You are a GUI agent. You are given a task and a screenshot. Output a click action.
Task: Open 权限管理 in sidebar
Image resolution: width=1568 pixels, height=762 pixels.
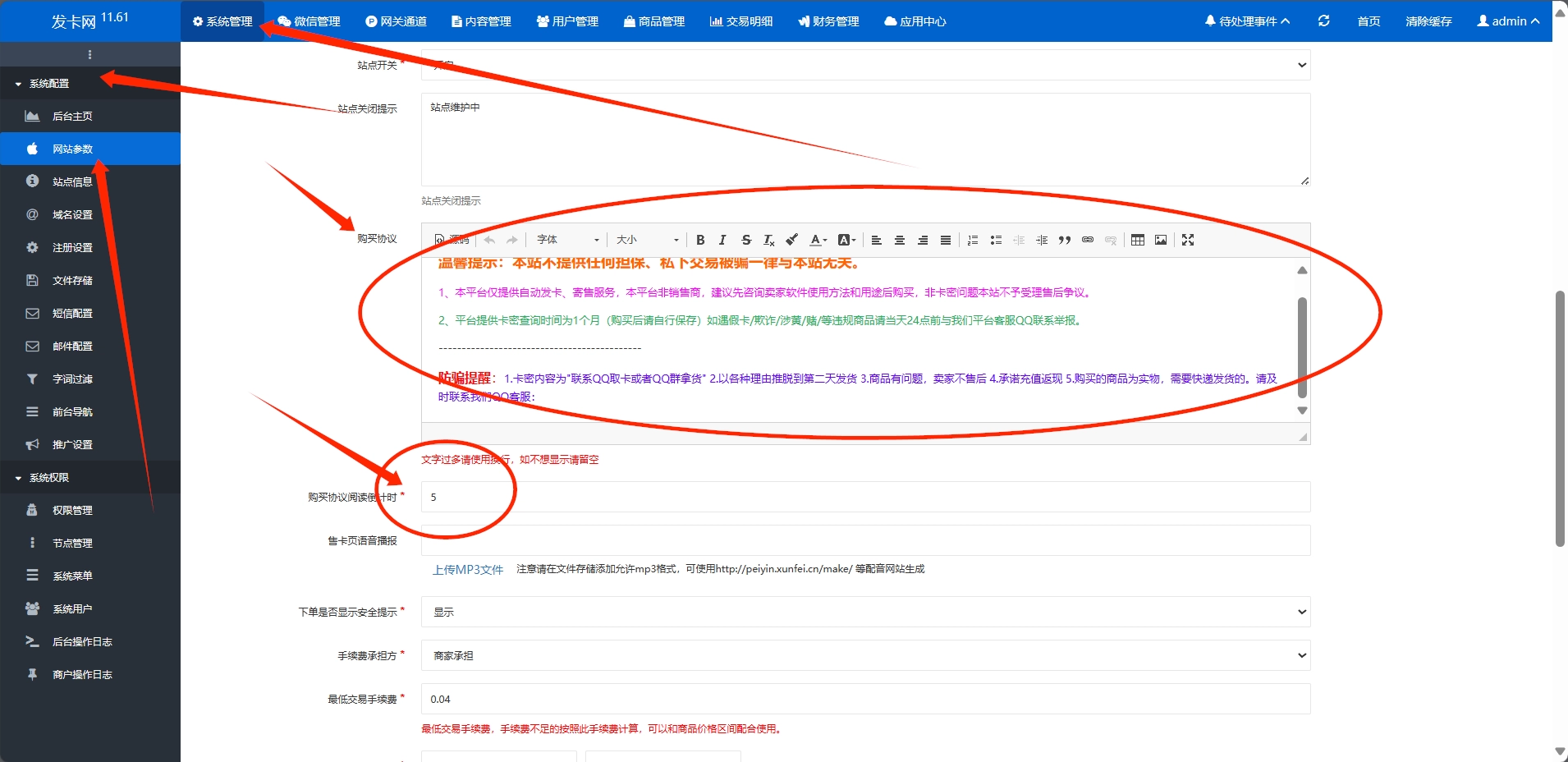pyautogui.click(x=90, y=510)
